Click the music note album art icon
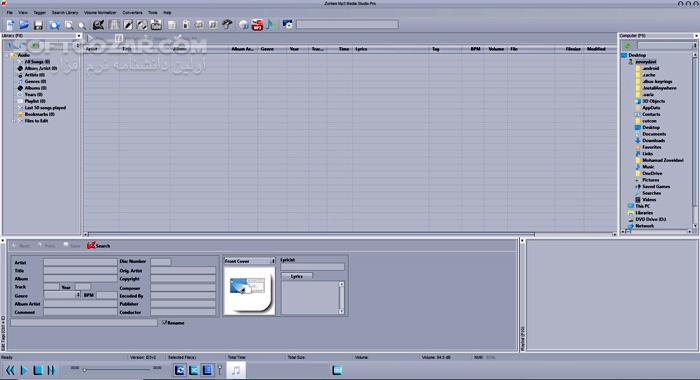 pyautogui.click(x=236, y=370)
